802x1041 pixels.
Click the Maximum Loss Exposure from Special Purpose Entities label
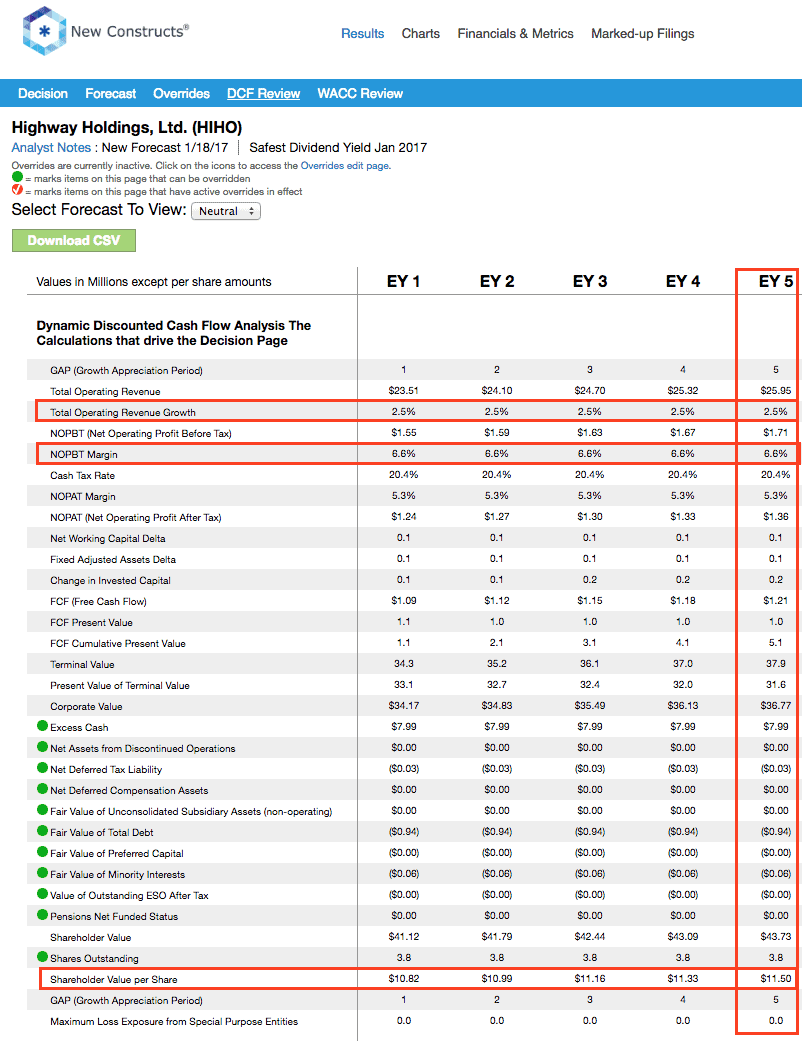point(174,1021)
